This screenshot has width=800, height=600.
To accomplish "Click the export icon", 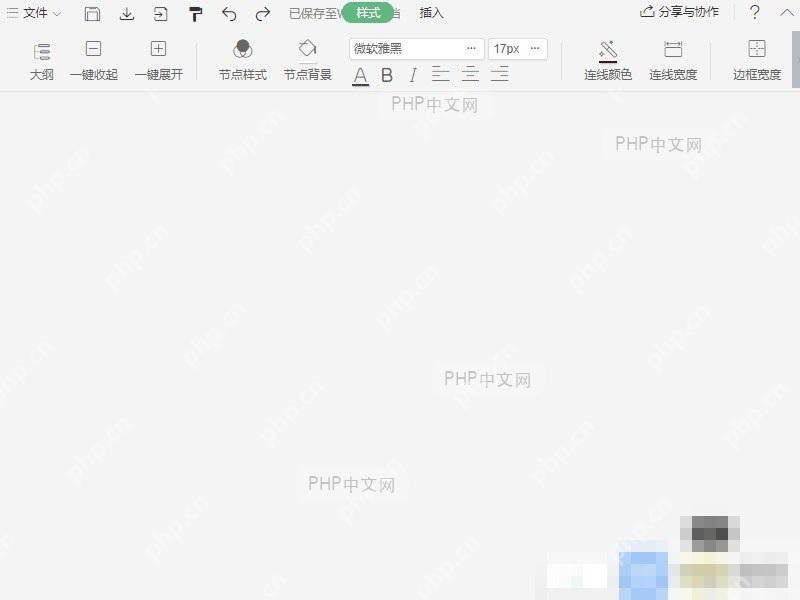I will pyautogui.click(x=161, y=14).
